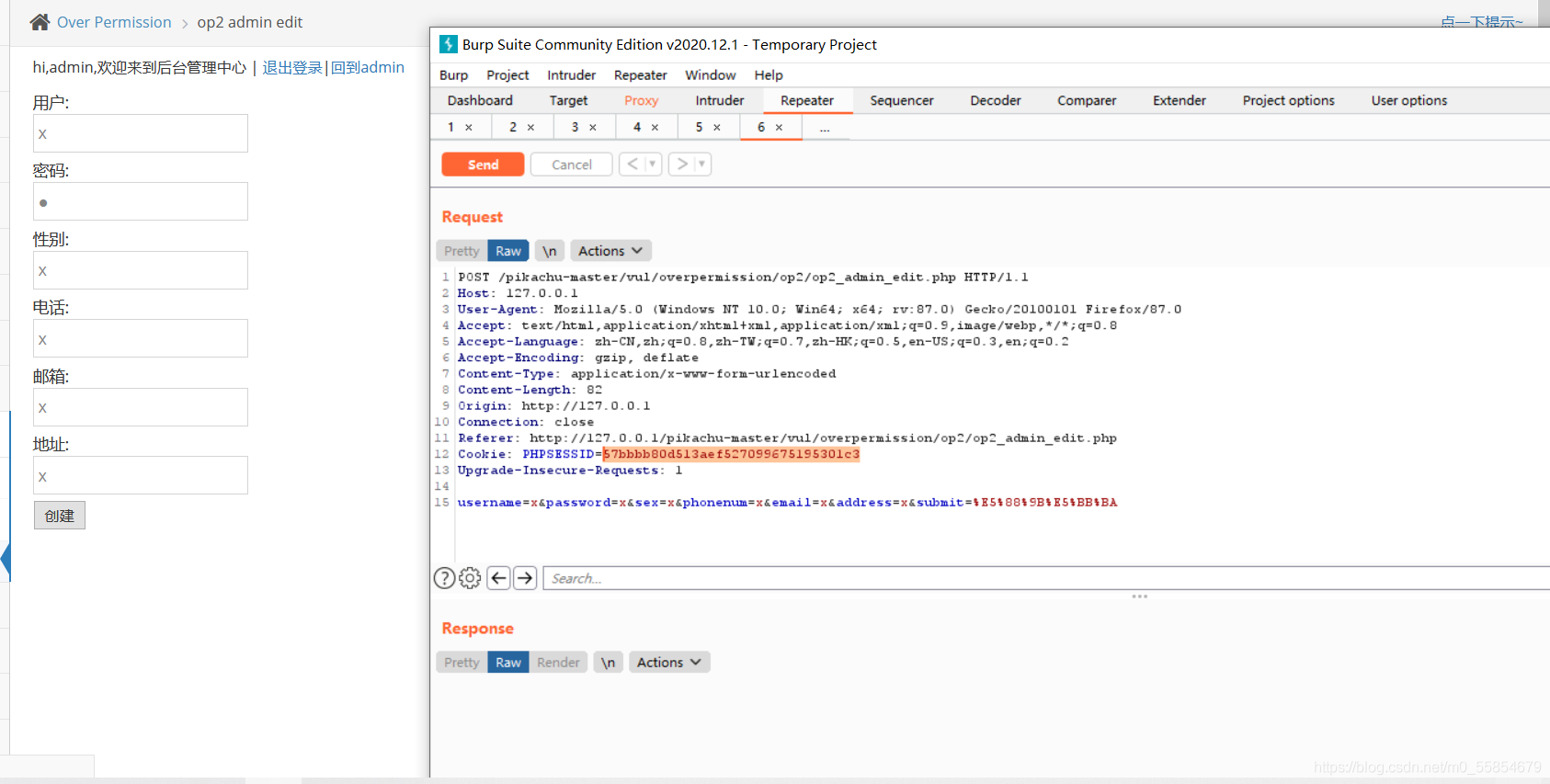Click the 退出登录 logout link
The height and width of the screenshot is (784, 1550).
[x=292, y=67]
